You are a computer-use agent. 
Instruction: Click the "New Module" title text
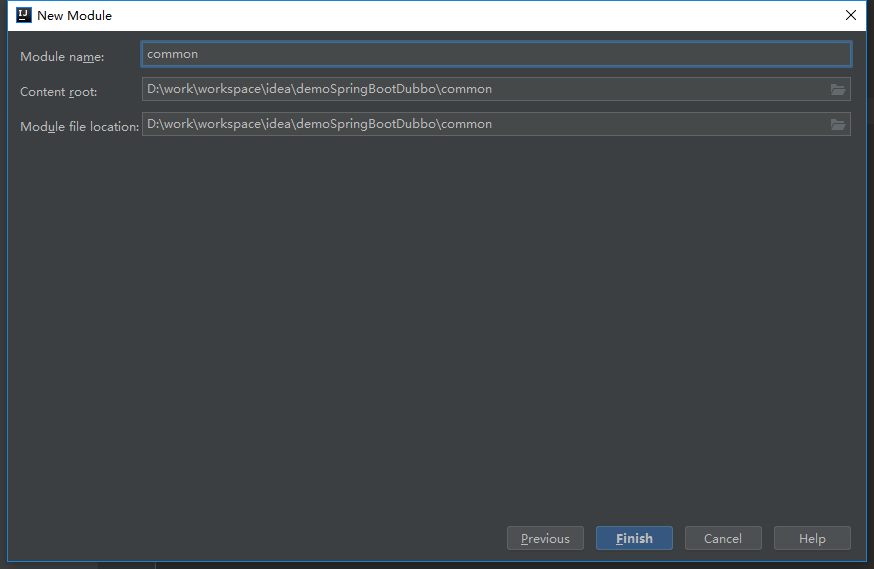click(x=74, y=16)
